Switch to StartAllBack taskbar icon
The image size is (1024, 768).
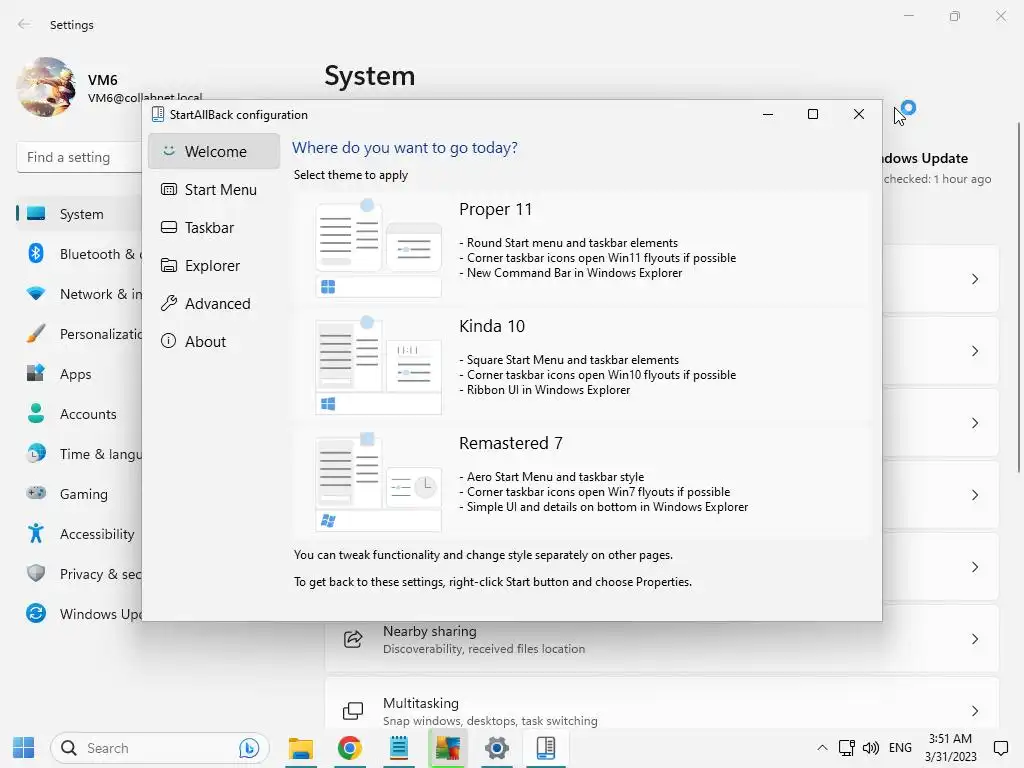coord(545,748)
